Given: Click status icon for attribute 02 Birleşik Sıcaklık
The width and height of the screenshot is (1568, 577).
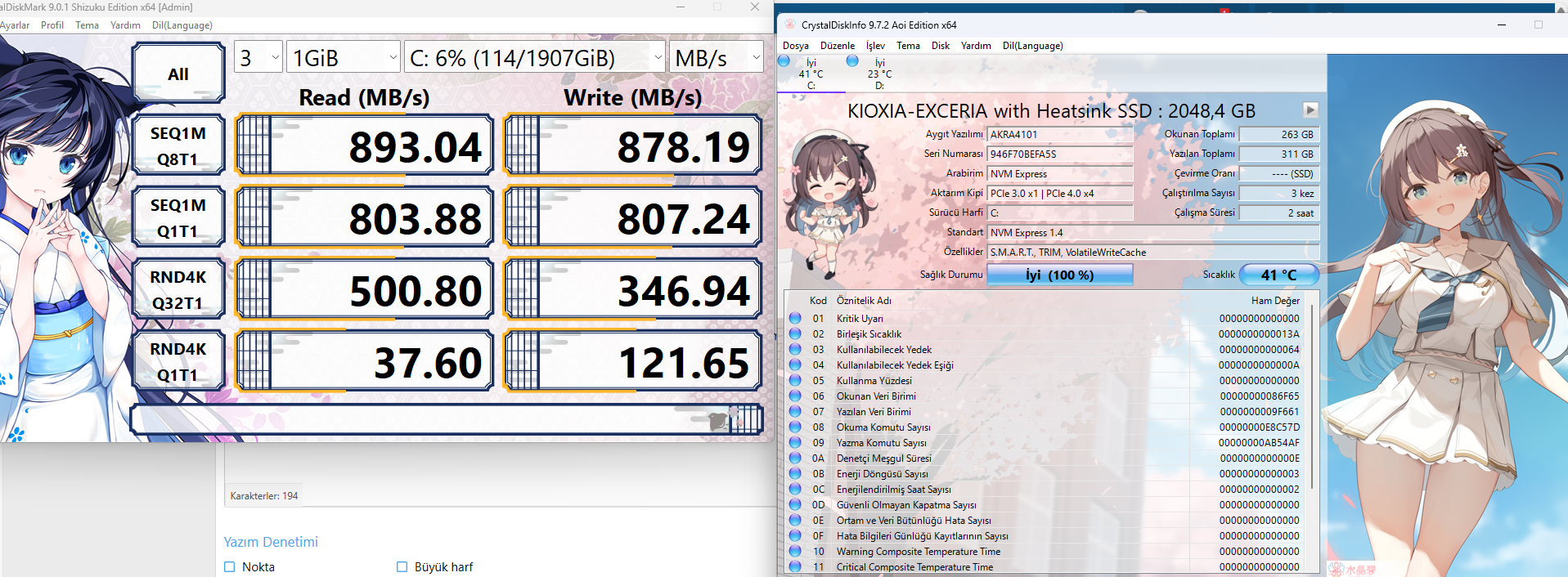Looking at the screenshot, I should 795,333.
